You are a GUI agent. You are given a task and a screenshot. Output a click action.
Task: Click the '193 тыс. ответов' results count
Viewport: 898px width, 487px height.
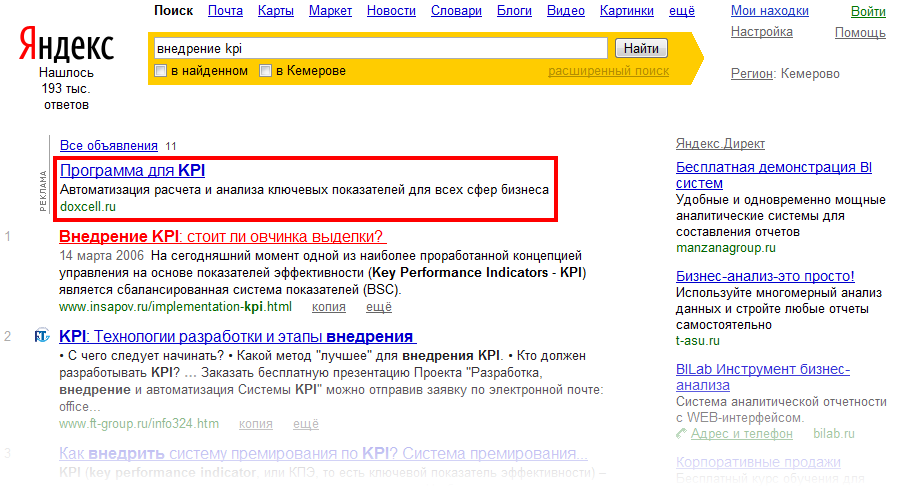[66, 96]
